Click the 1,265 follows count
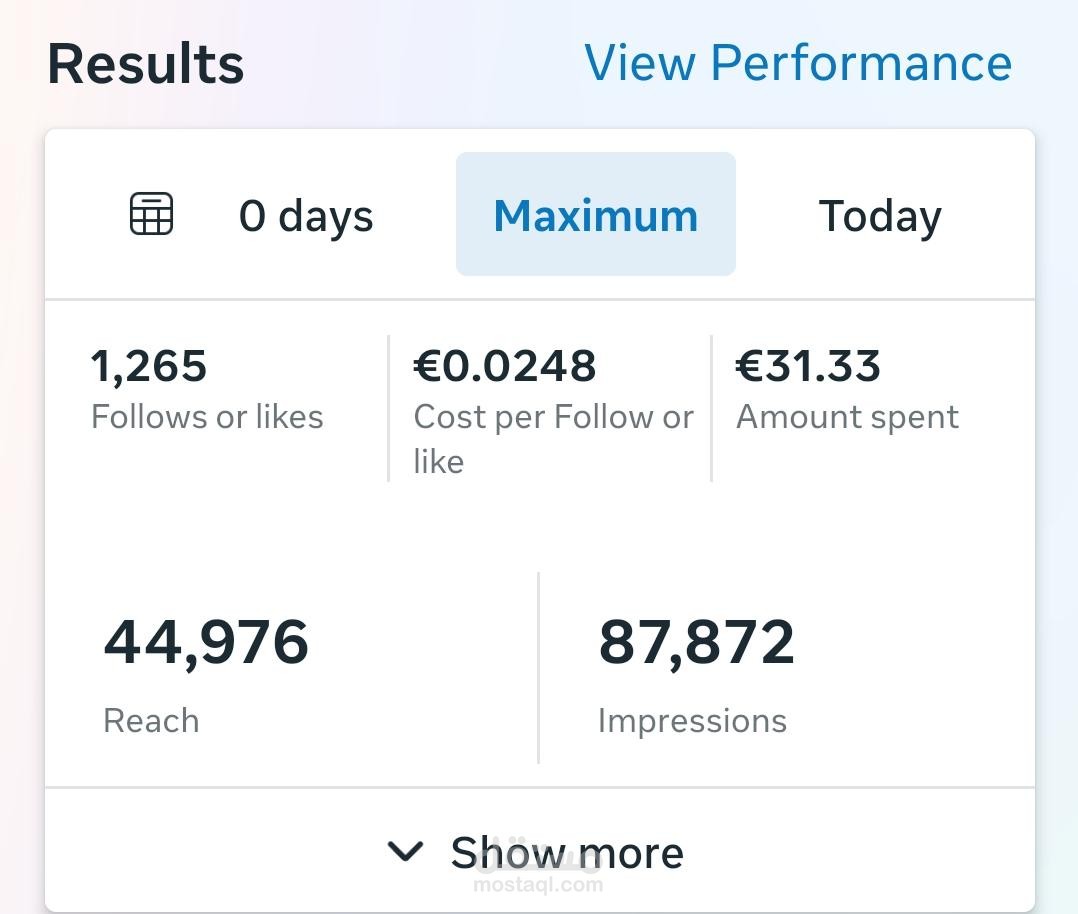 tap(149, 366)
